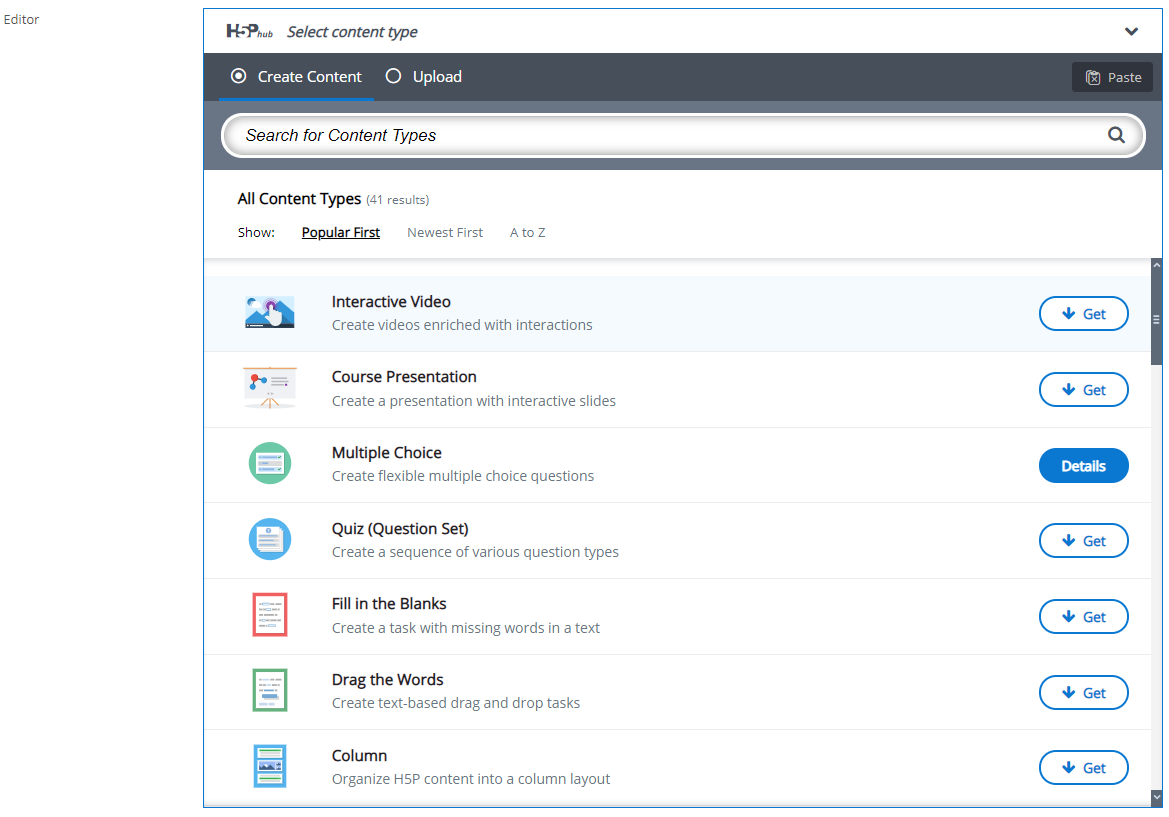Click the Multiple Choice icon

(x=270, y=464)
